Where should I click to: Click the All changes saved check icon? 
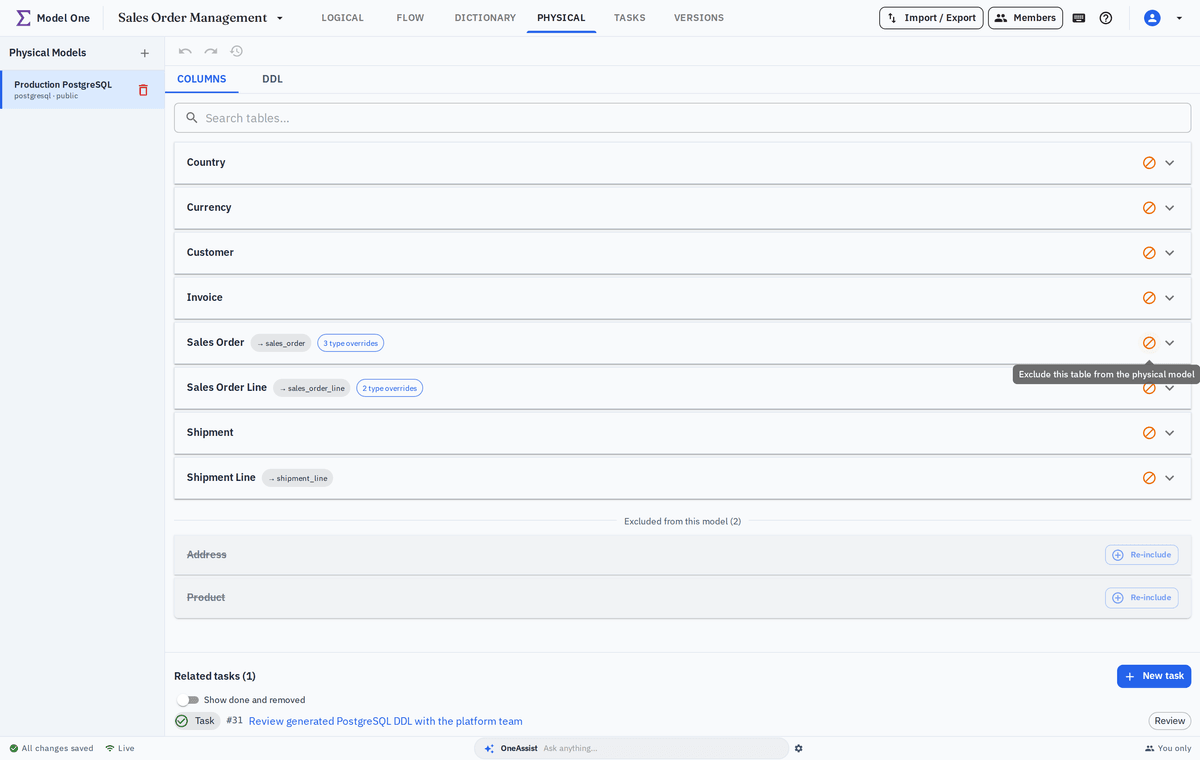click(14, 748)
